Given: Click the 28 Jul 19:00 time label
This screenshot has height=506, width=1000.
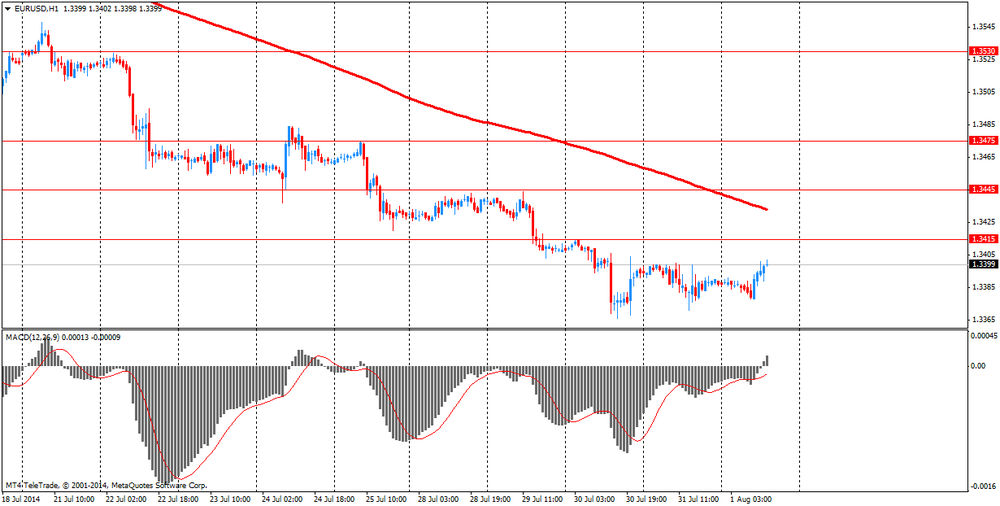Looking at the screenshot, I should click(x=490, y=498).
